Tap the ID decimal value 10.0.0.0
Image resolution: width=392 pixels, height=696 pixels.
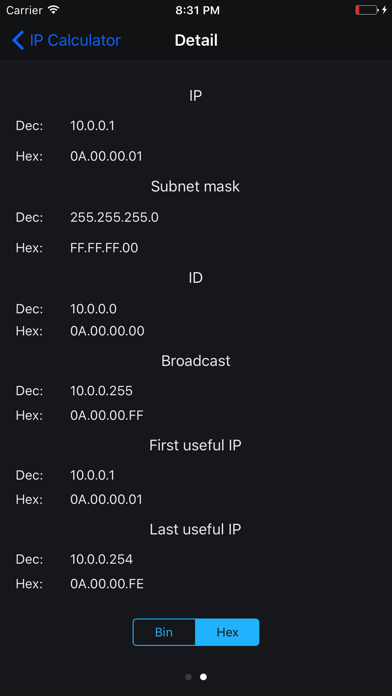(94, 309)
